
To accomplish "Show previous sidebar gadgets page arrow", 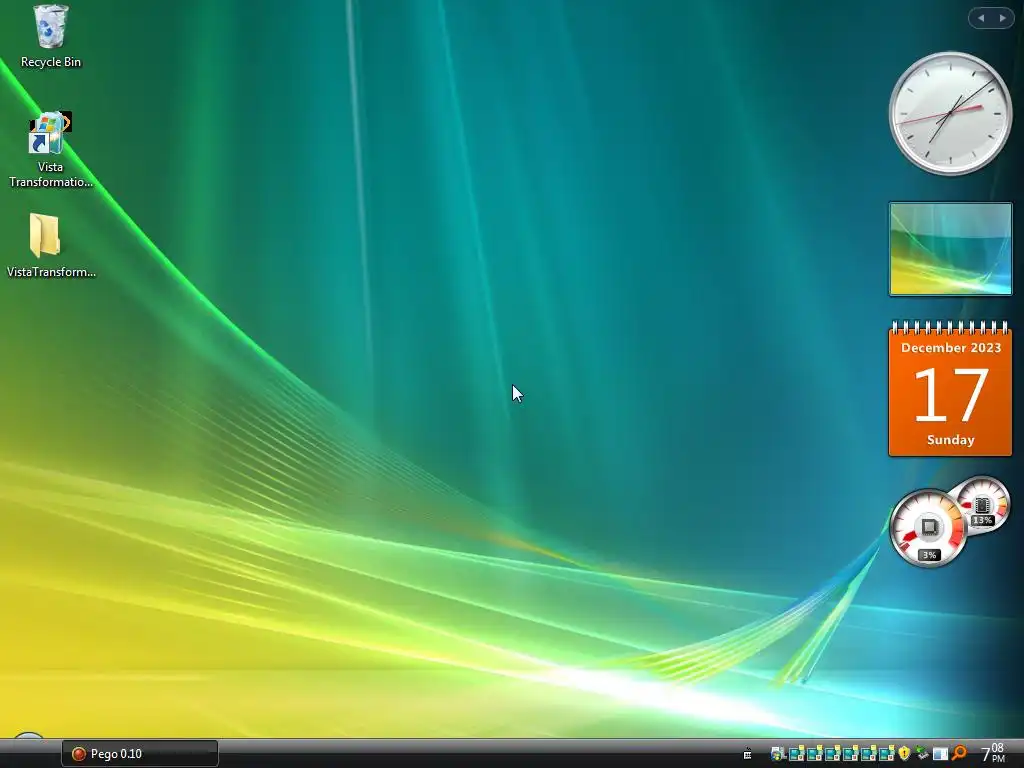I will coord(980,18).
